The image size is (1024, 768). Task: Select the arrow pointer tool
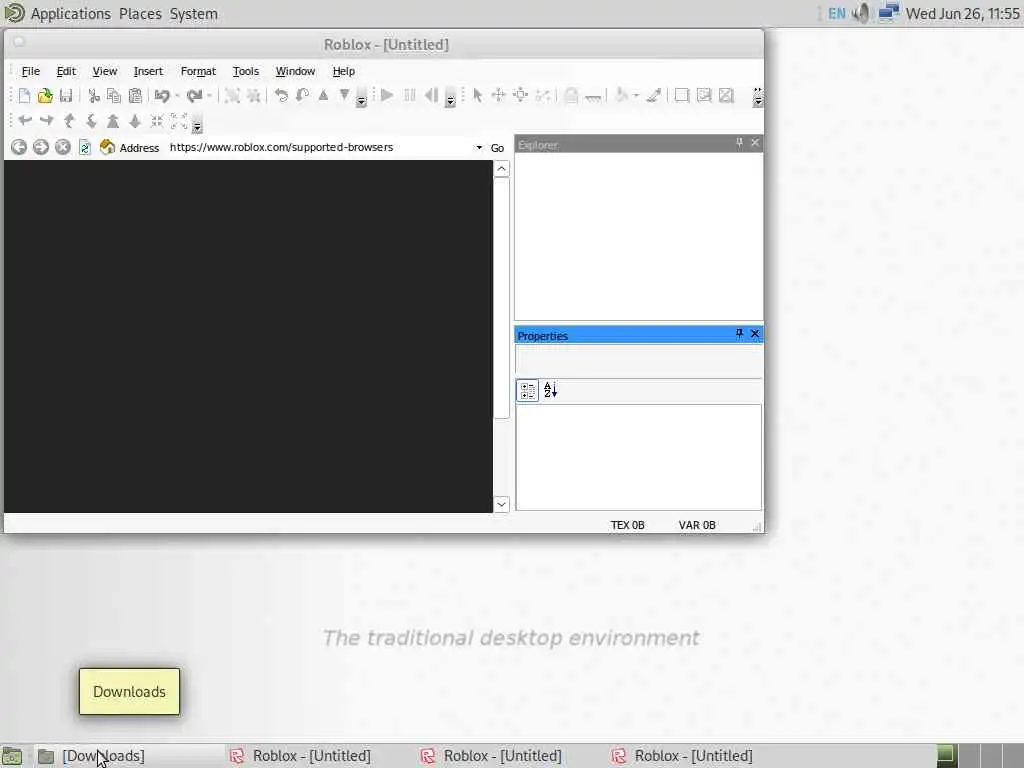coord(477,95)
